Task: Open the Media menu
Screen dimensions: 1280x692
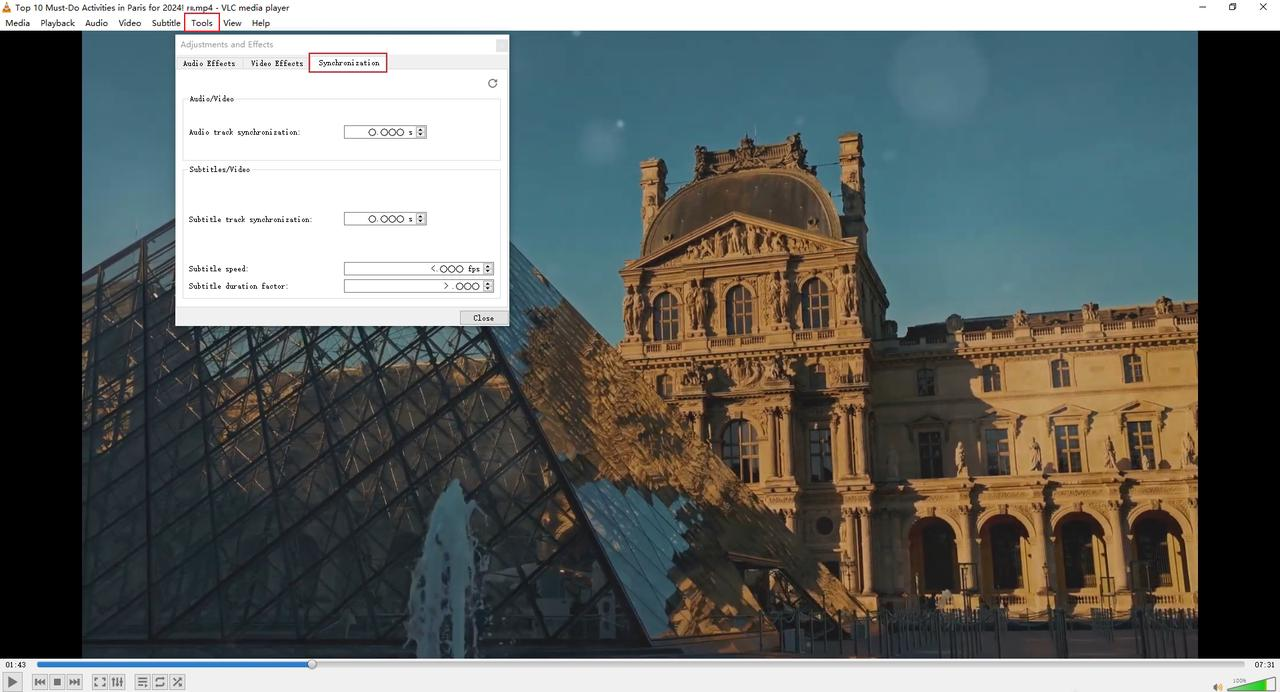Action: (x=17, y=23)
